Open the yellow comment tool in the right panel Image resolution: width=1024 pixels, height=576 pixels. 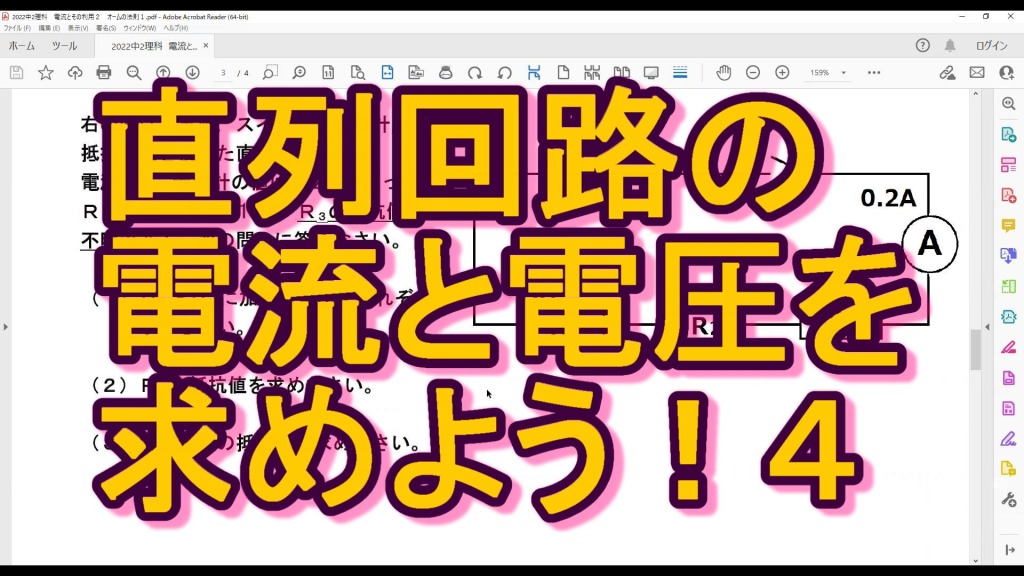click(1008, 225)
